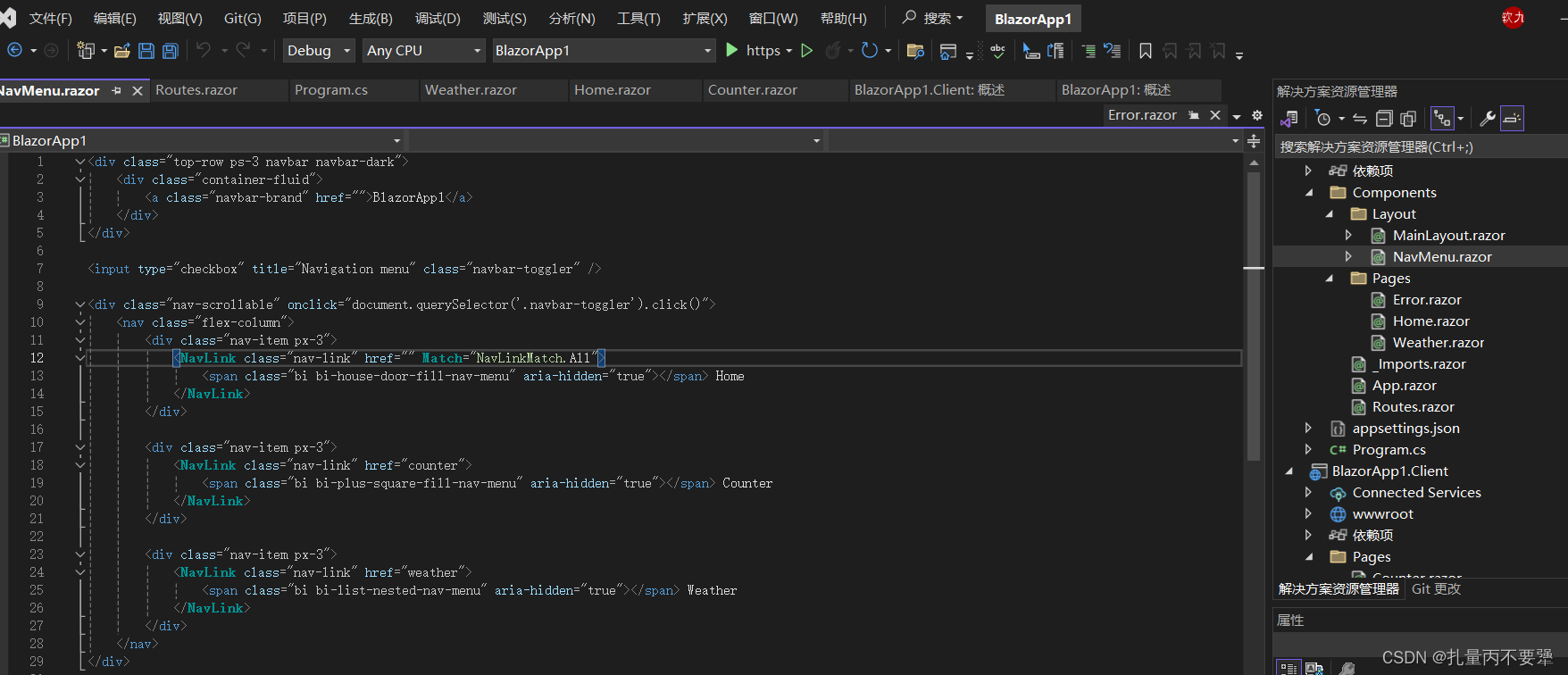Click the Solution Explorer search input field
This screenshot has width=1568, height=675.
pyautogui.click(x=1420, y=147)
